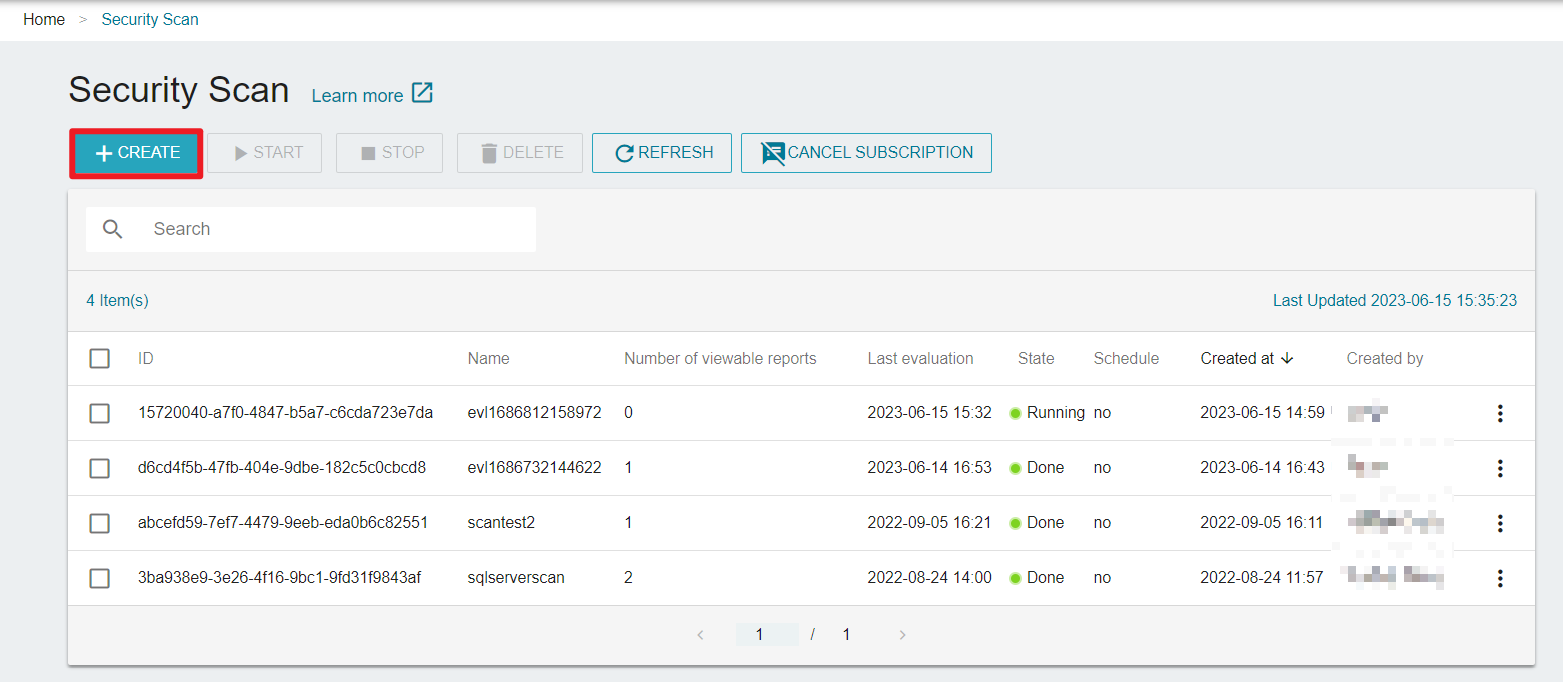Click the report count 2 for sqlserverscan

point(629,578)
